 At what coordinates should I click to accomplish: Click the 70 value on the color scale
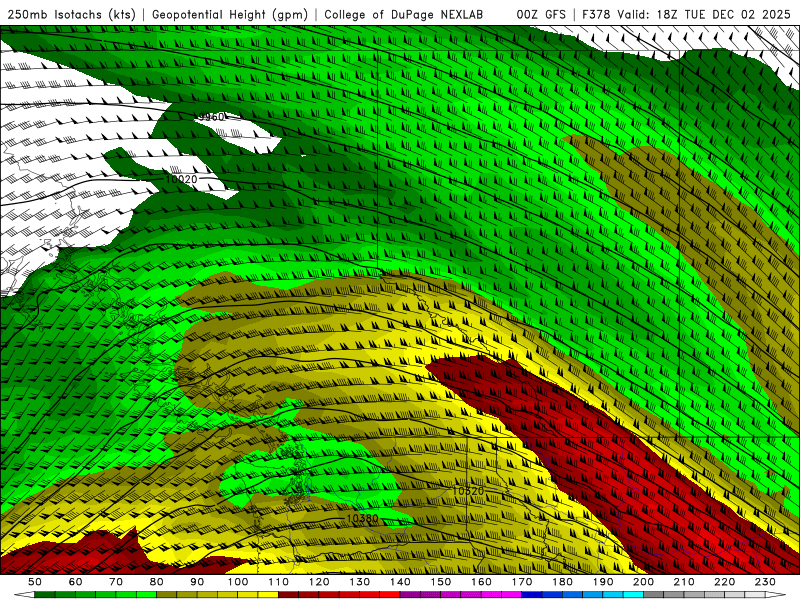point(116,582)
